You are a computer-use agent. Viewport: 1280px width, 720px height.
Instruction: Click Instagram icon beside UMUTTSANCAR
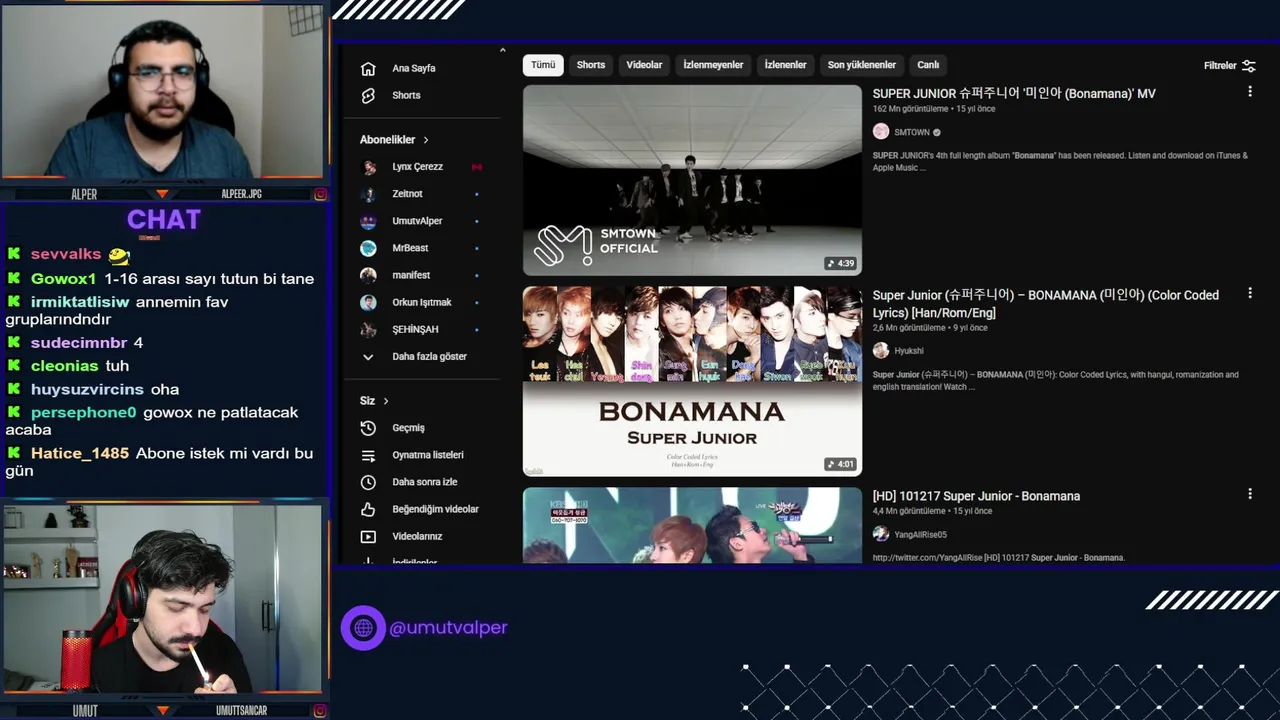pos(320,711)
